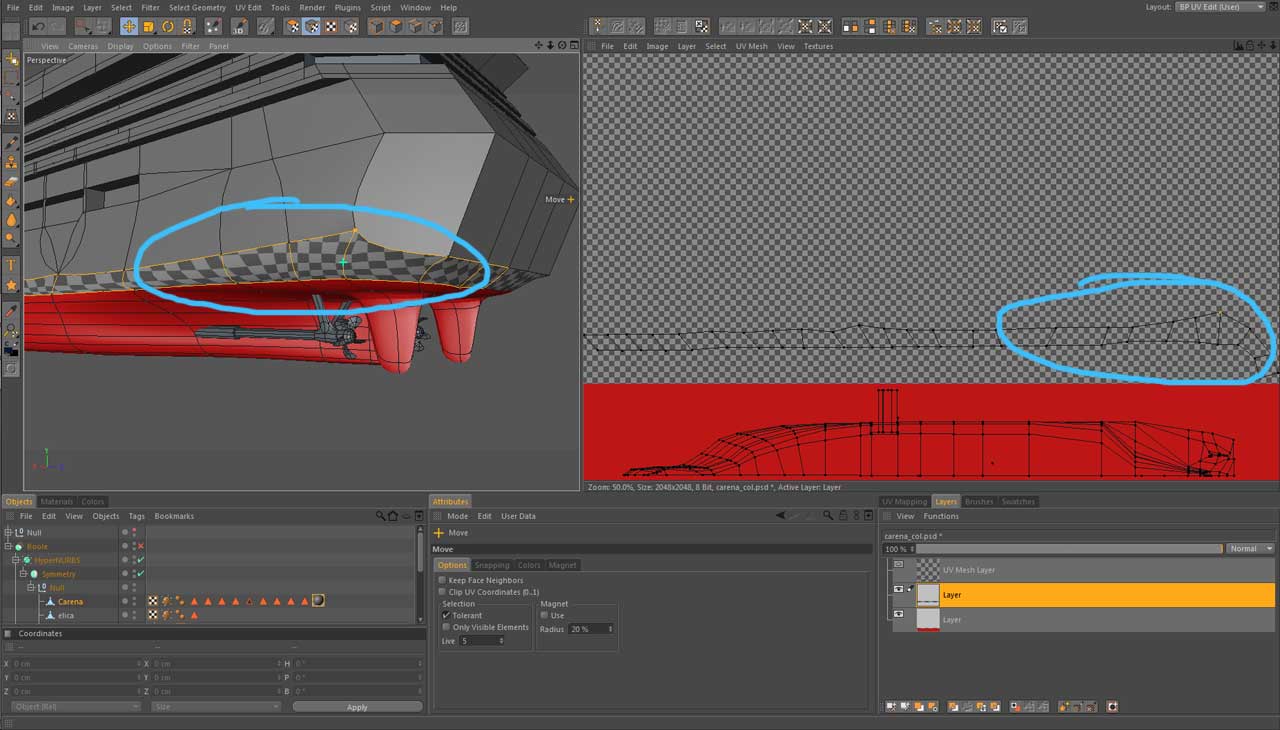Click the home icon in Objects manager
The image size is (1280, 730).
392,516
